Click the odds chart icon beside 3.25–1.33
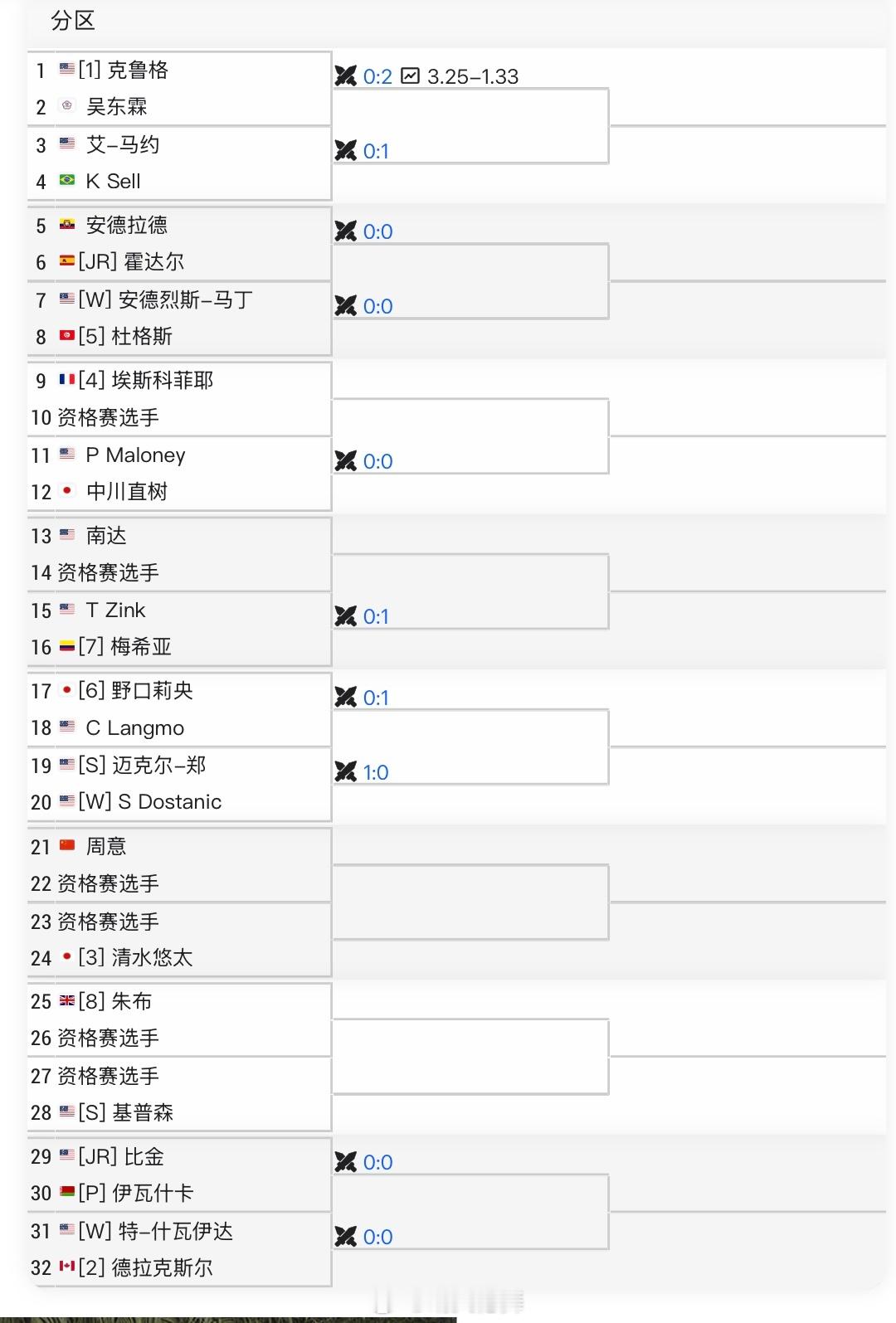Image resolution: width=896 pixels, height=1323 pixels. click(410, 76)
